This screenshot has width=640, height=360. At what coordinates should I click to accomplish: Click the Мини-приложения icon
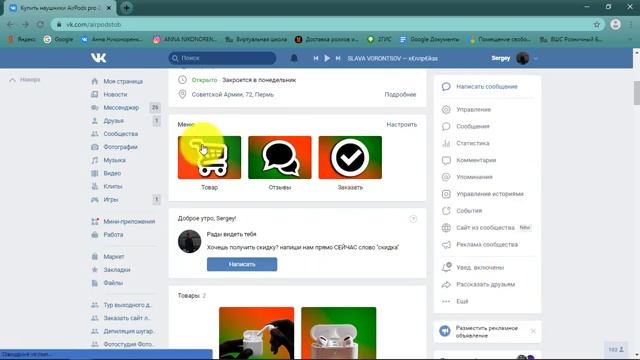coord(95,221)
